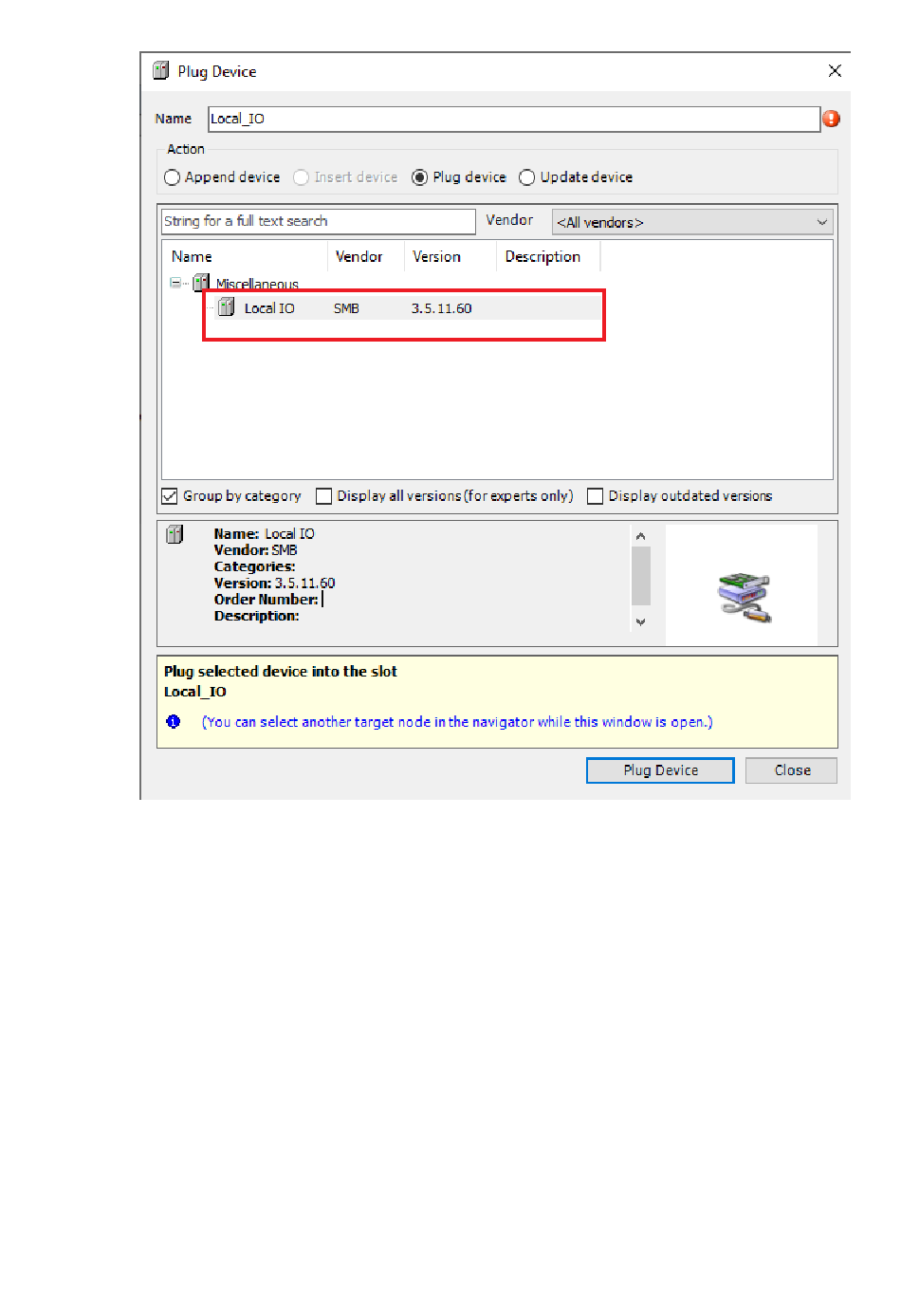Click the Plug Device title bar icon

click(x=161, y=71)
